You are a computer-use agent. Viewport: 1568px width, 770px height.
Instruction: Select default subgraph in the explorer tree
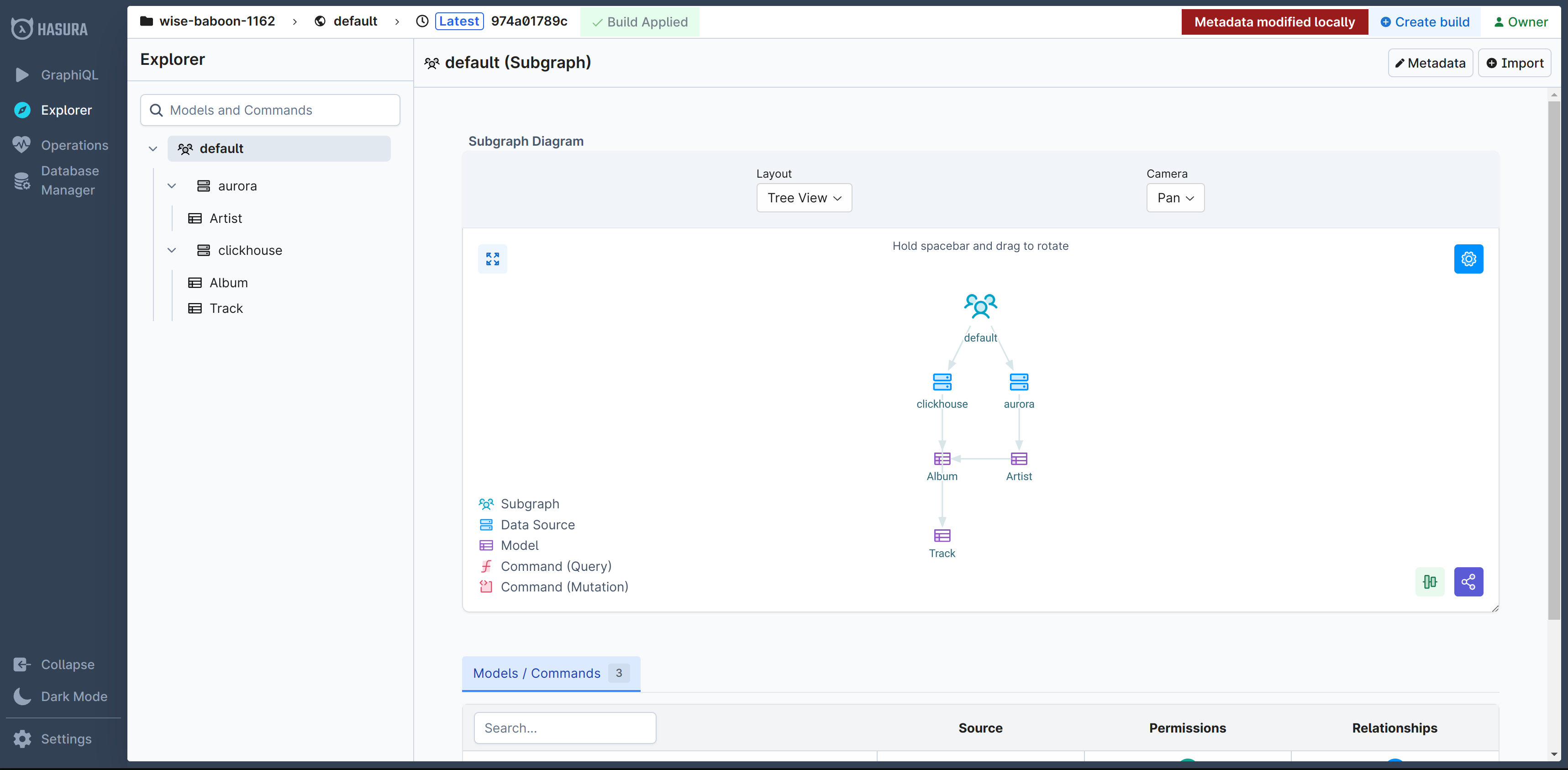pyautogui.click(x=279, y=148)
